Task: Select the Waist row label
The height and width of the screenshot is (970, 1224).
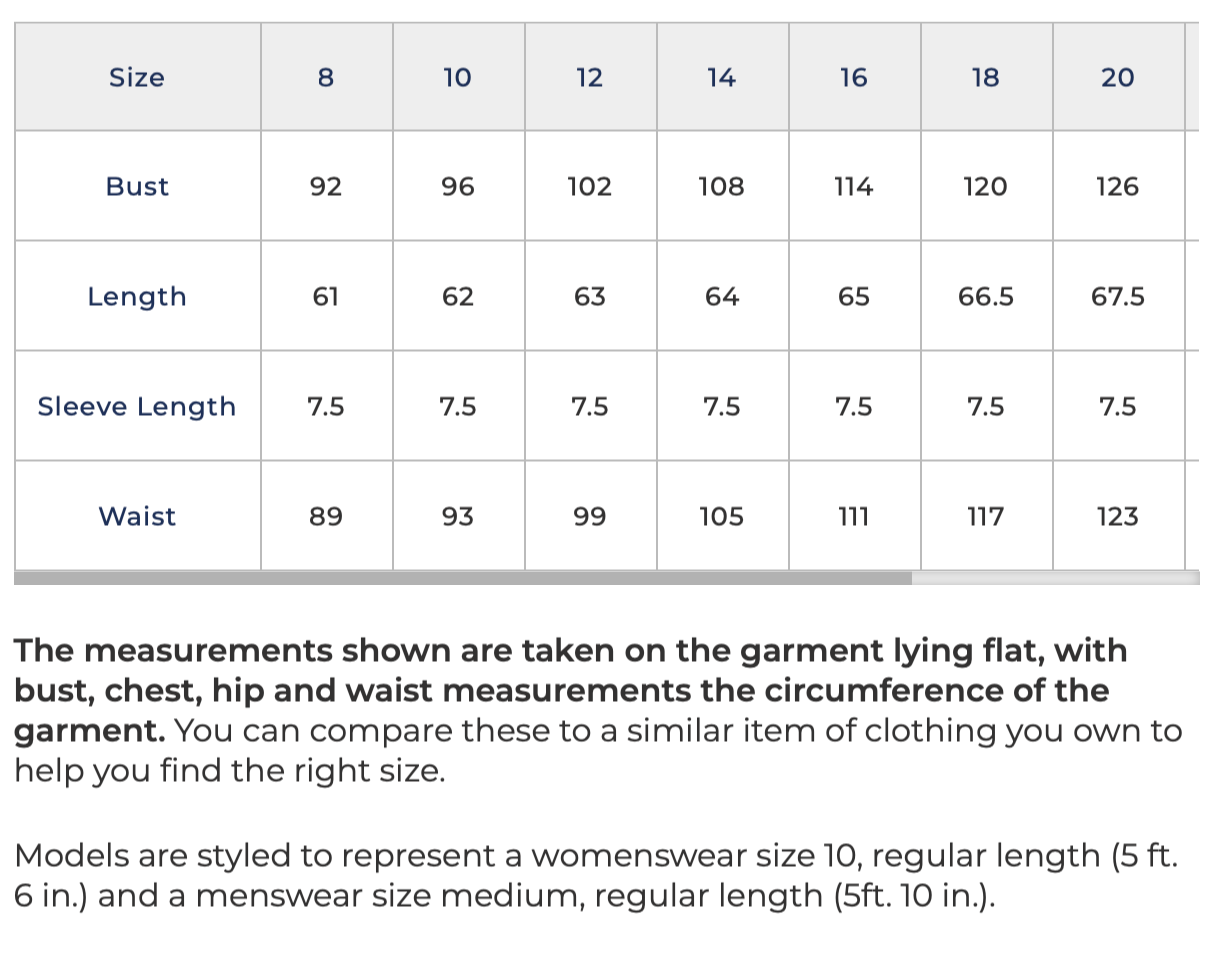Action: tap(138, 516)
